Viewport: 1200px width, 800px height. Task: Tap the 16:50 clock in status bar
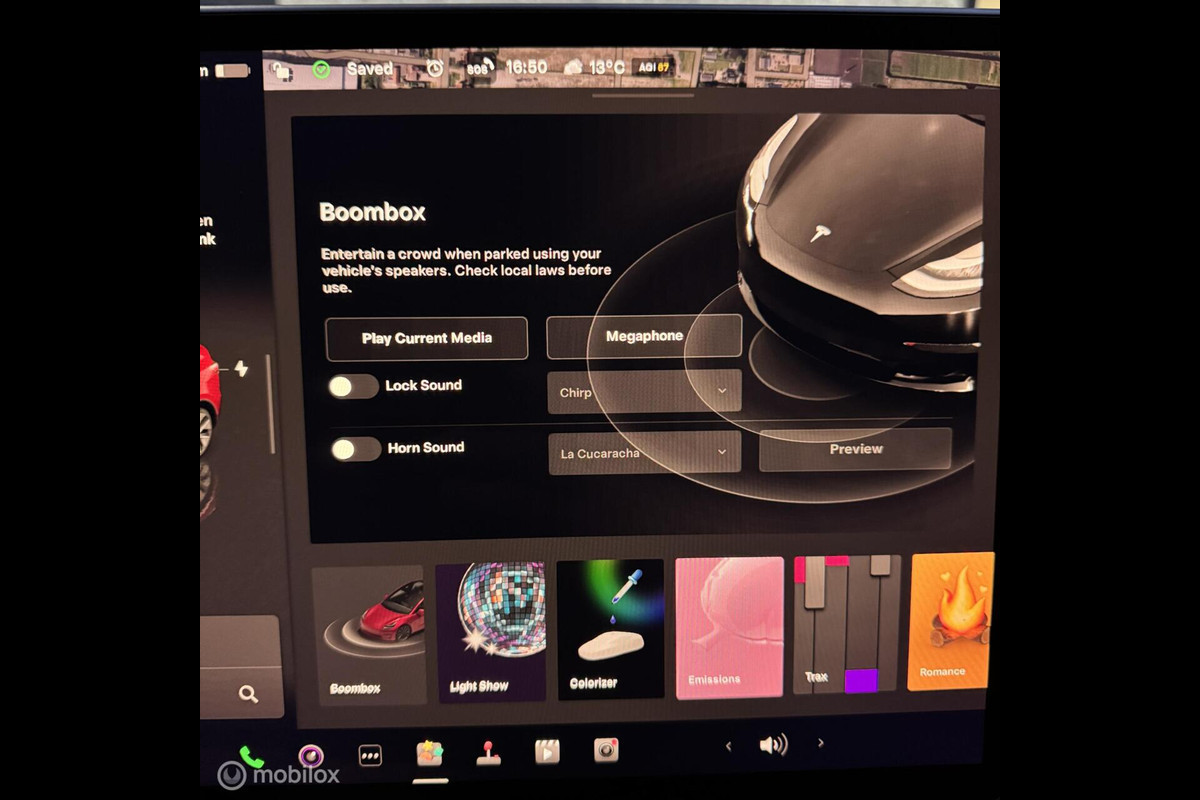coord(526,67)
